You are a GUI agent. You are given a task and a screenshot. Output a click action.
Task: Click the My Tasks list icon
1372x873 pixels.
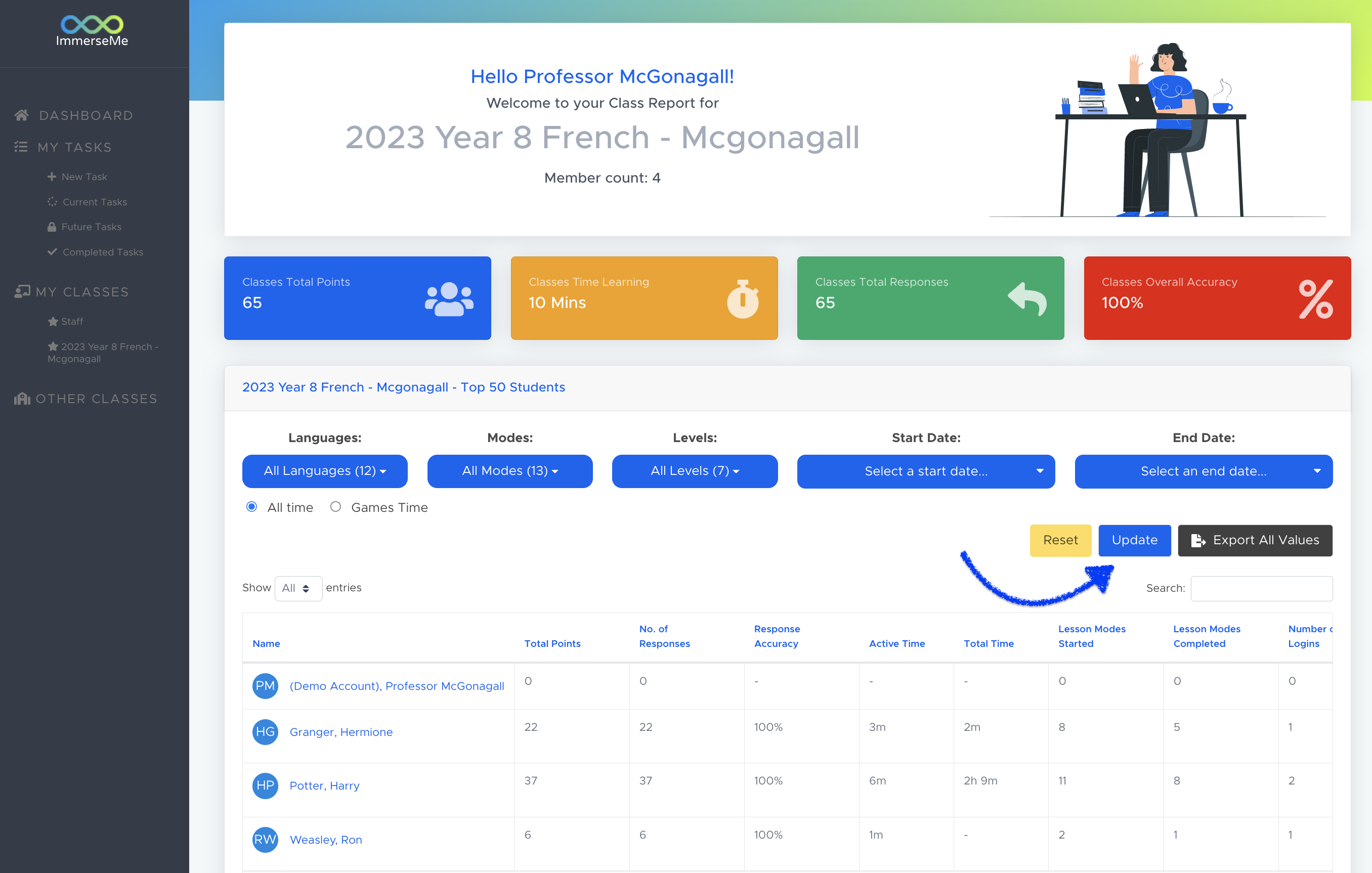21,147
